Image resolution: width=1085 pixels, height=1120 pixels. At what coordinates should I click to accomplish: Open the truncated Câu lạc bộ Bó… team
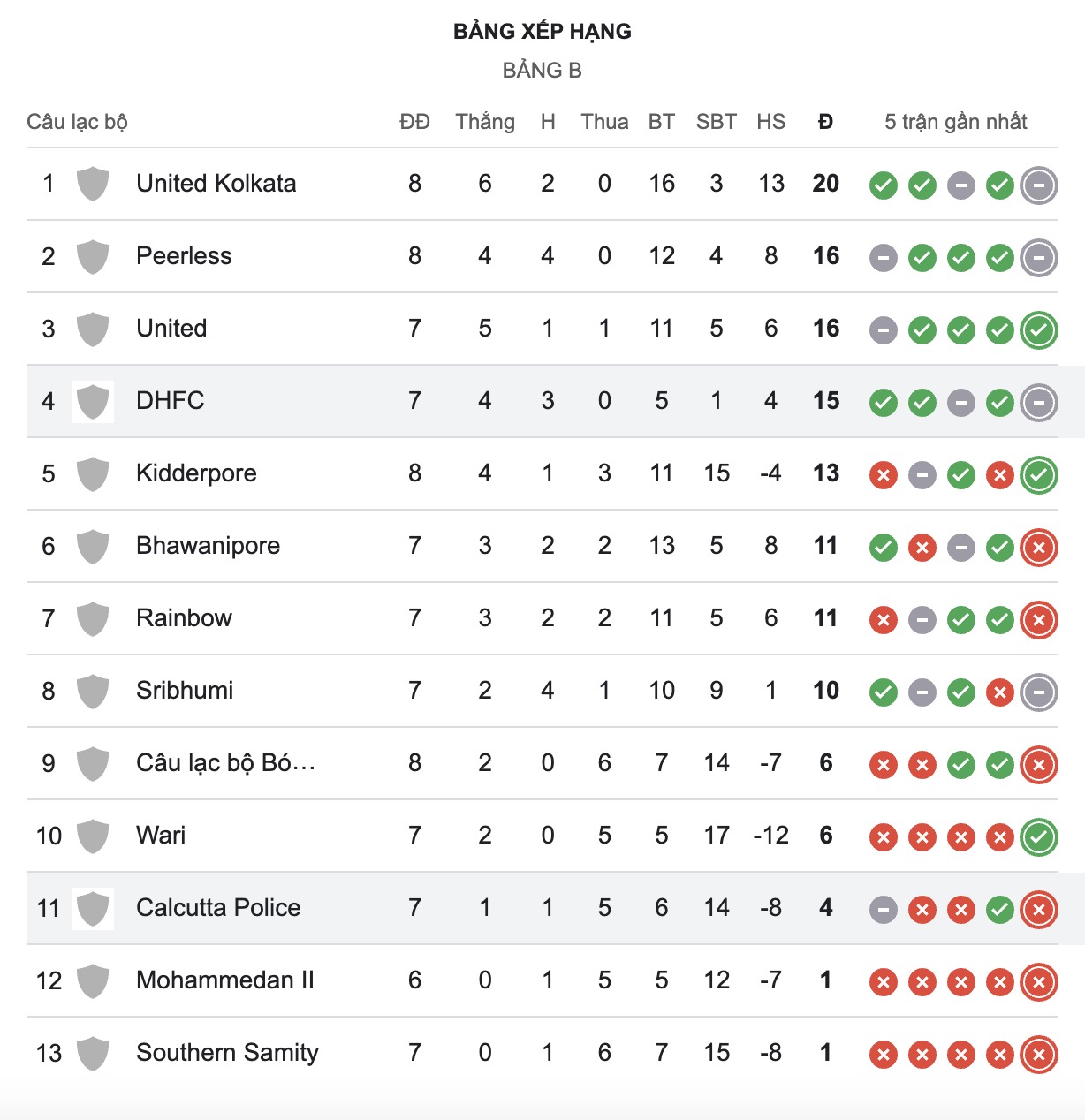pyautogui.click(x=225, y=763)
